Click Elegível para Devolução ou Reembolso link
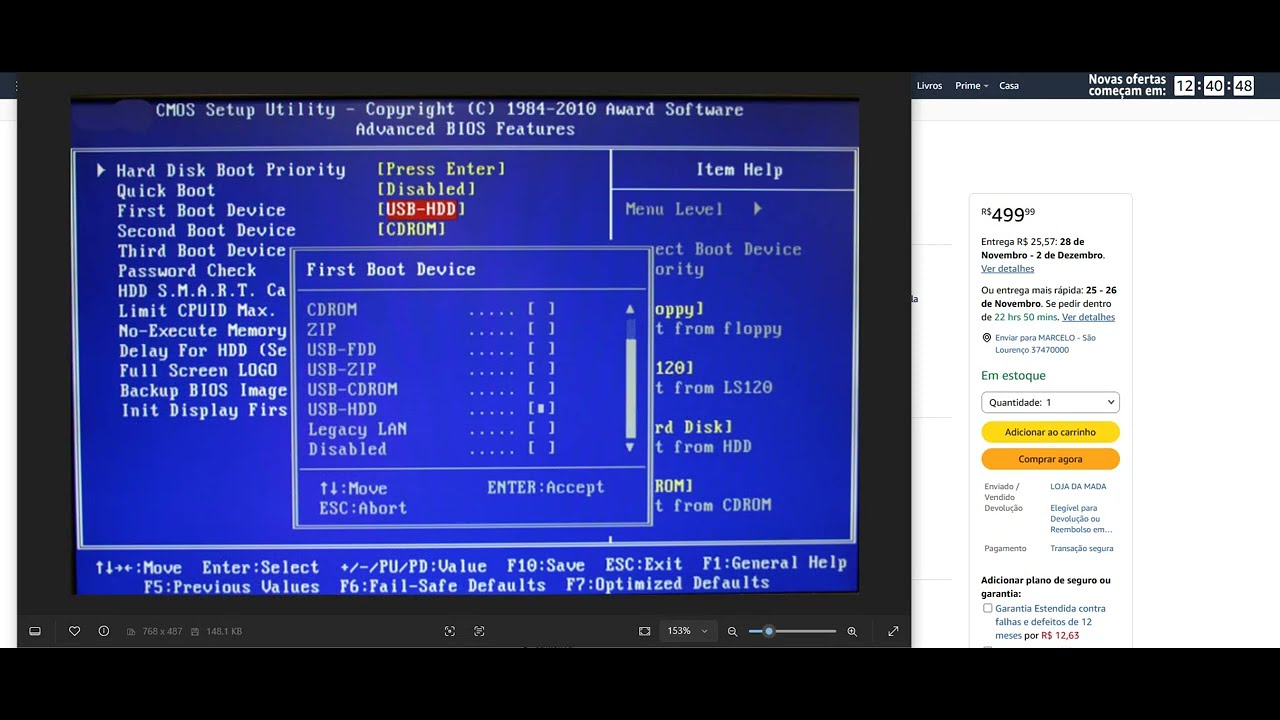 [1081, 519]
